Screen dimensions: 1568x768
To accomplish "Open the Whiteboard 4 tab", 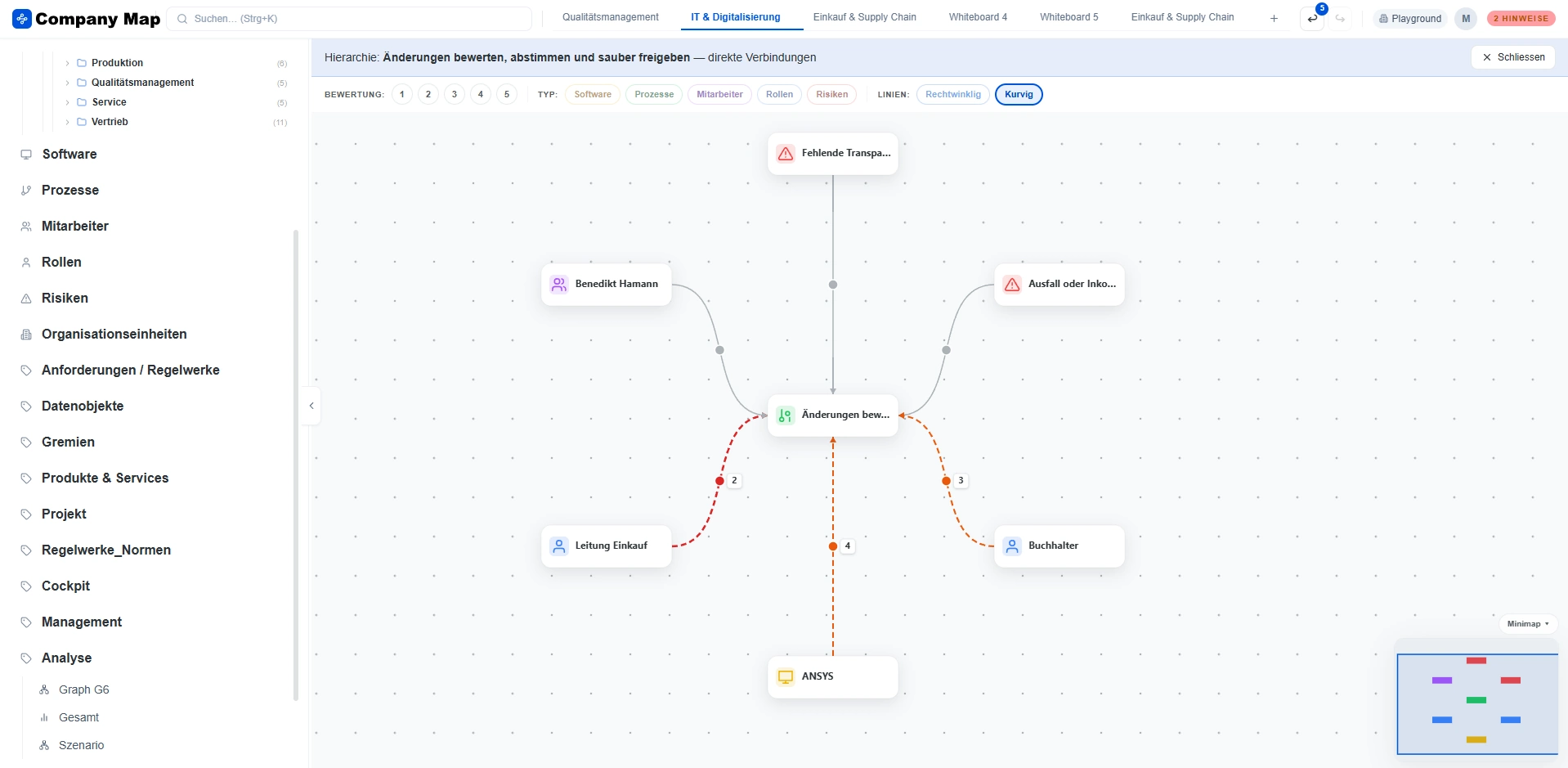I will [x=978, y=17].
